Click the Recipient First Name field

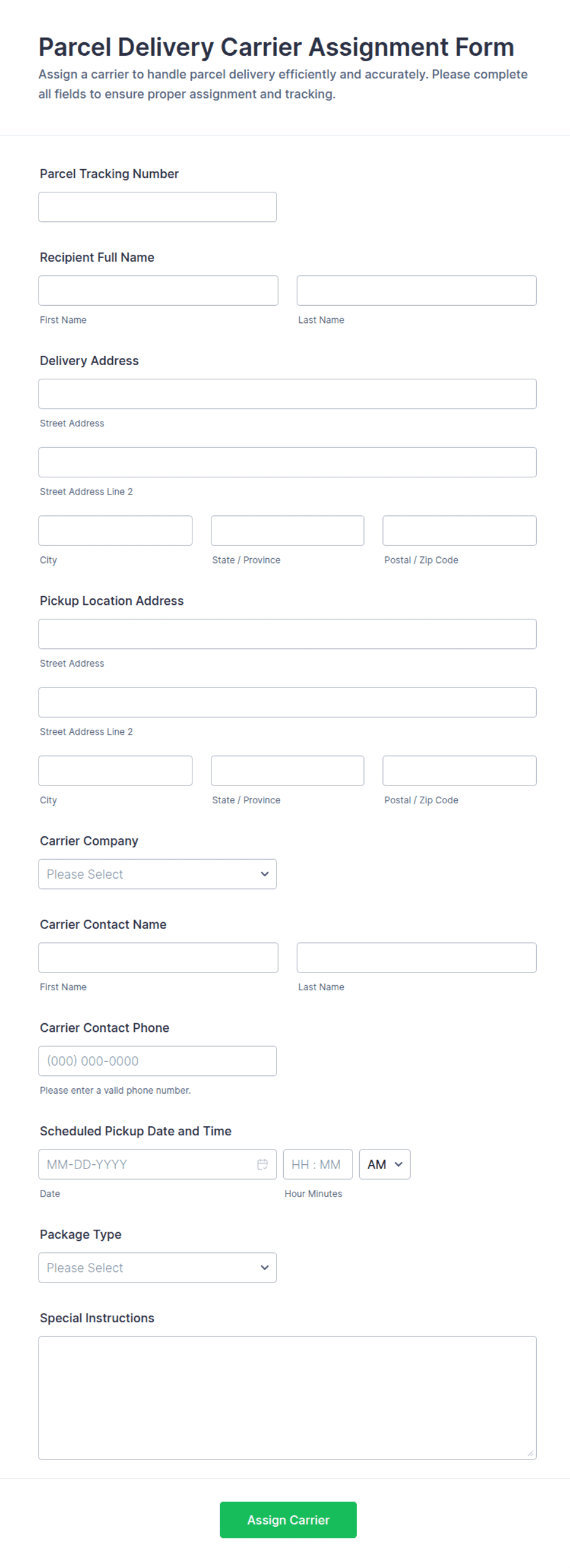coord(158,290)
